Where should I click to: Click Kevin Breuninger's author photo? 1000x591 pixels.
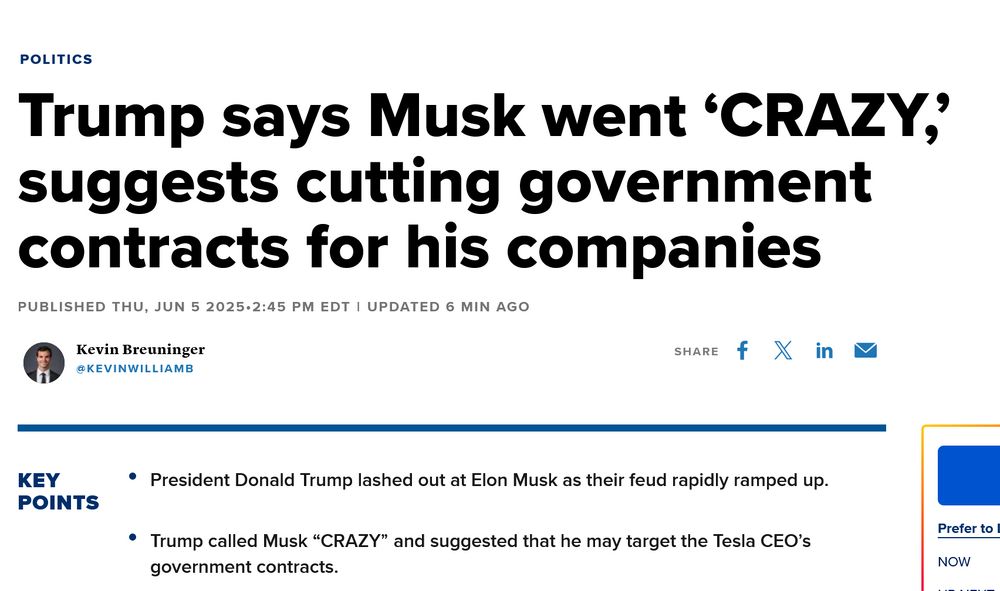44,362
